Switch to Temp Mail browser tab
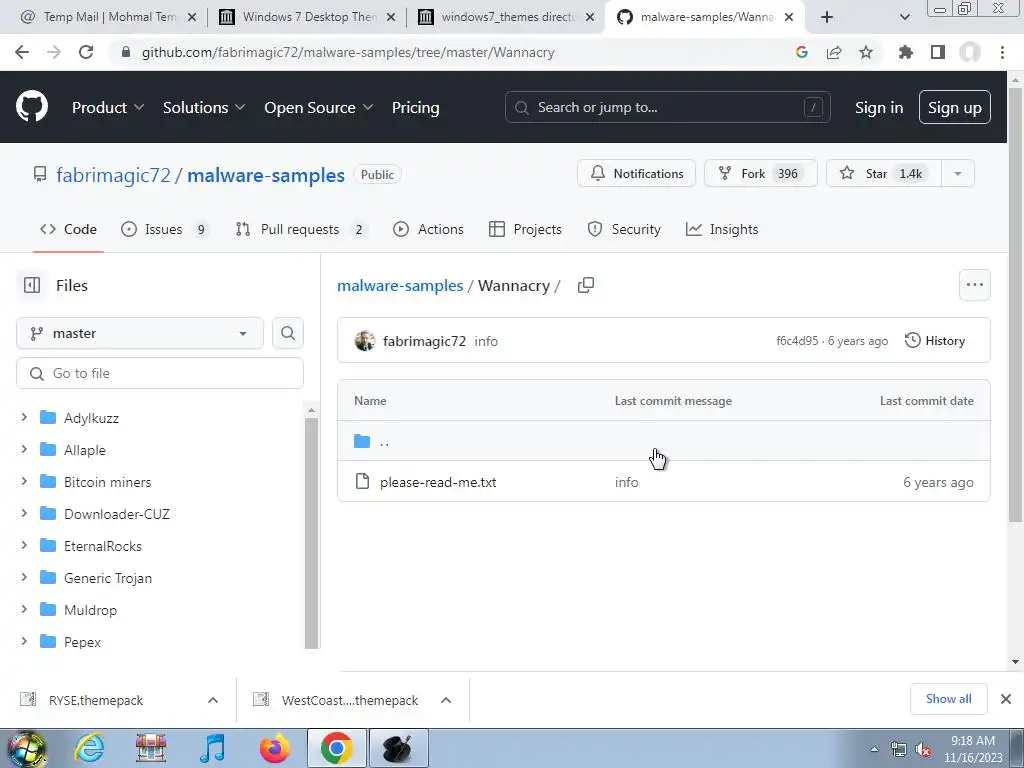Image resolution: width=1024 pixels, height=768 pixels. pos(108,17)
